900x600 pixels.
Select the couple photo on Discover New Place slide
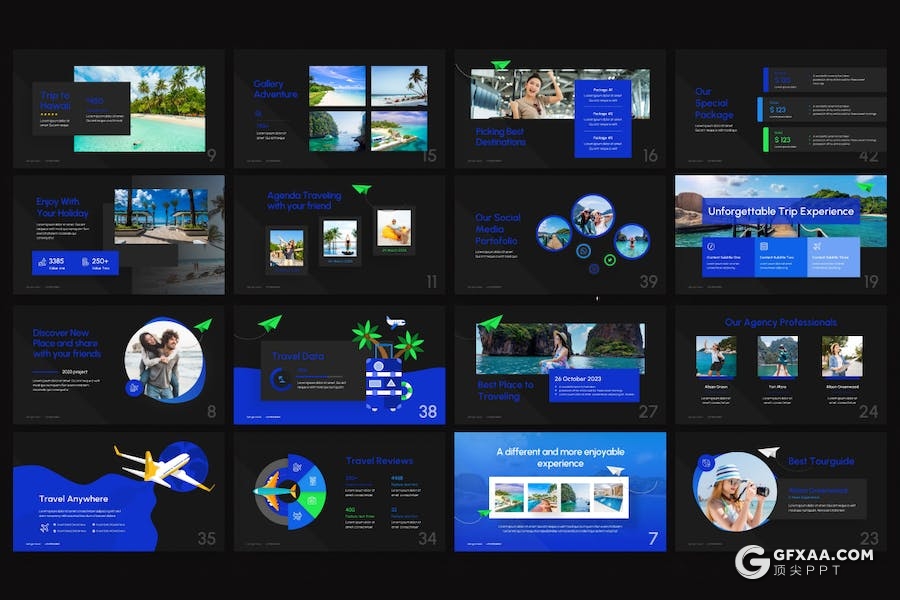(x=163, y=358)
